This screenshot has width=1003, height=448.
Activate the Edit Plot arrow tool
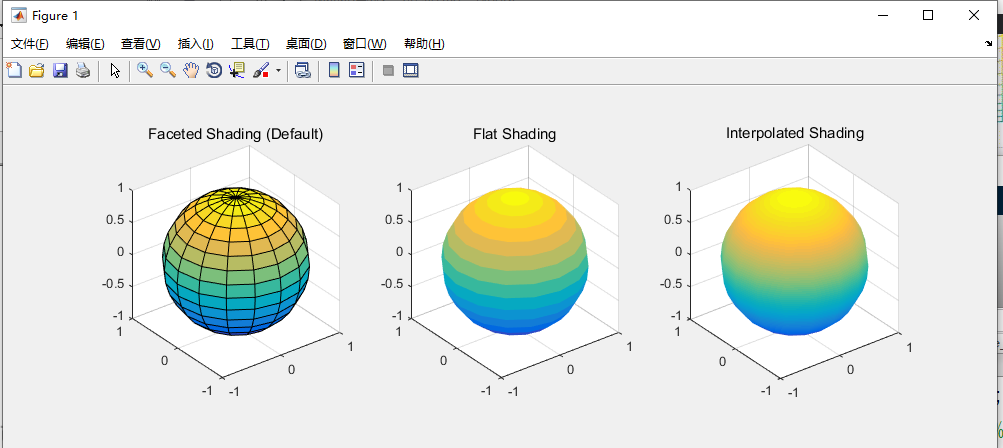115,70
